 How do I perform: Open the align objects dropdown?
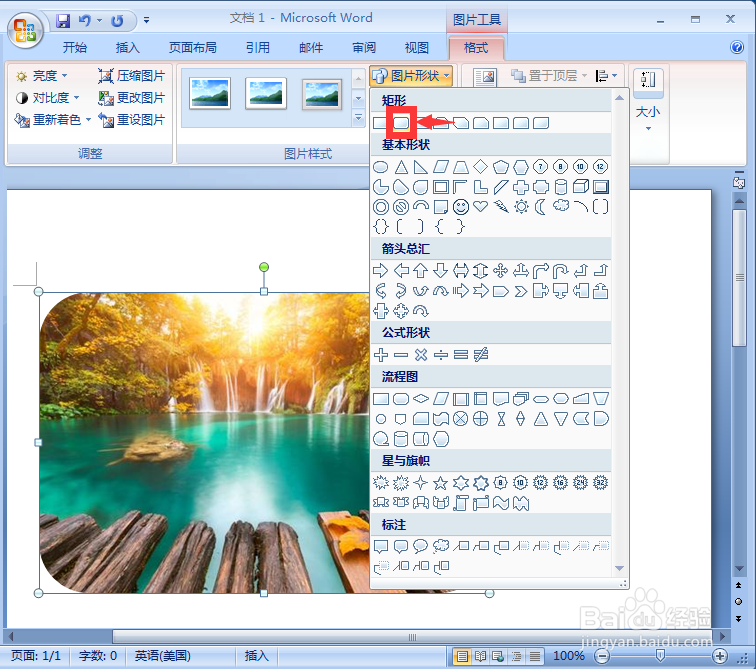tap(606, 76)
